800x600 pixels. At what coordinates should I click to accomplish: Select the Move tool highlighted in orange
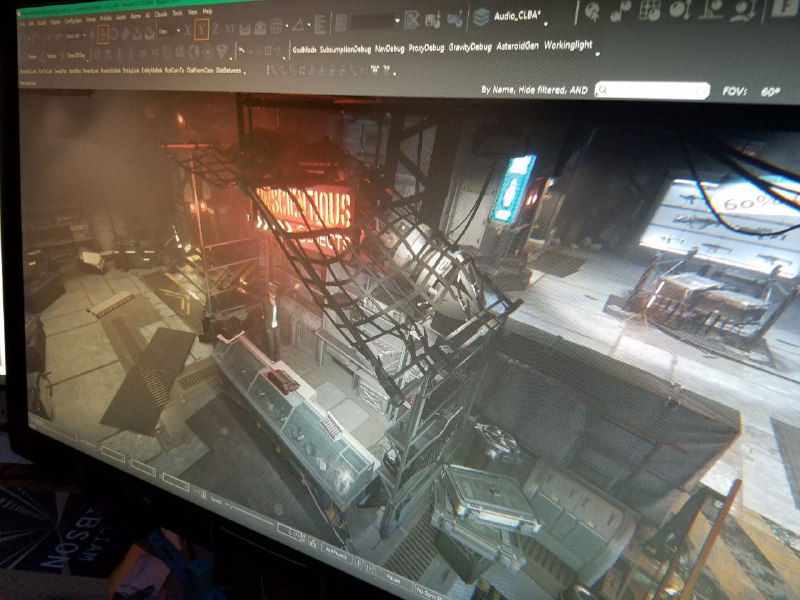[x=103, y=34]
